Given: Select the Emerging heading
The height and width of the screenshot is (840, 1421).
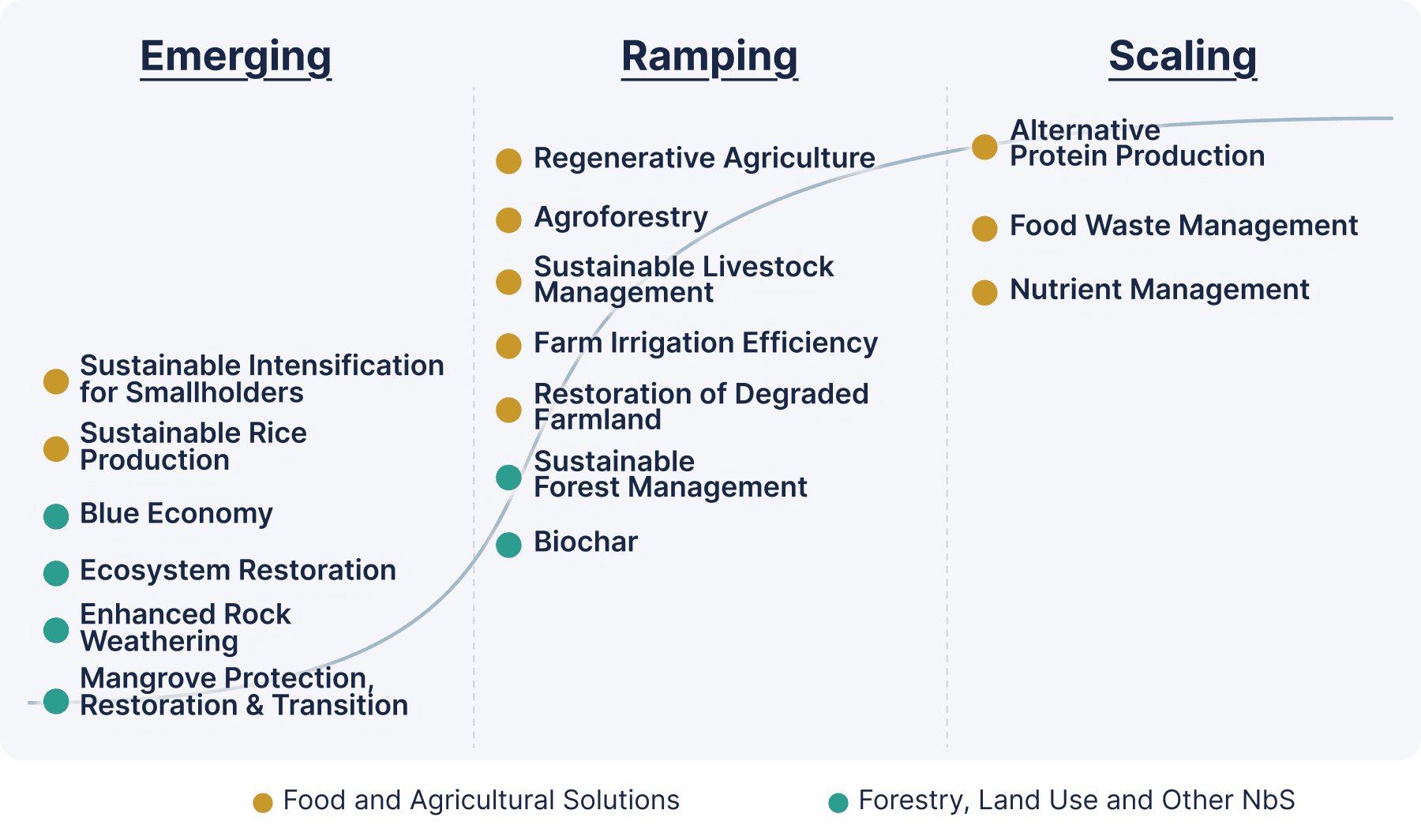Looking at the screenshot, I should (235, 57).
